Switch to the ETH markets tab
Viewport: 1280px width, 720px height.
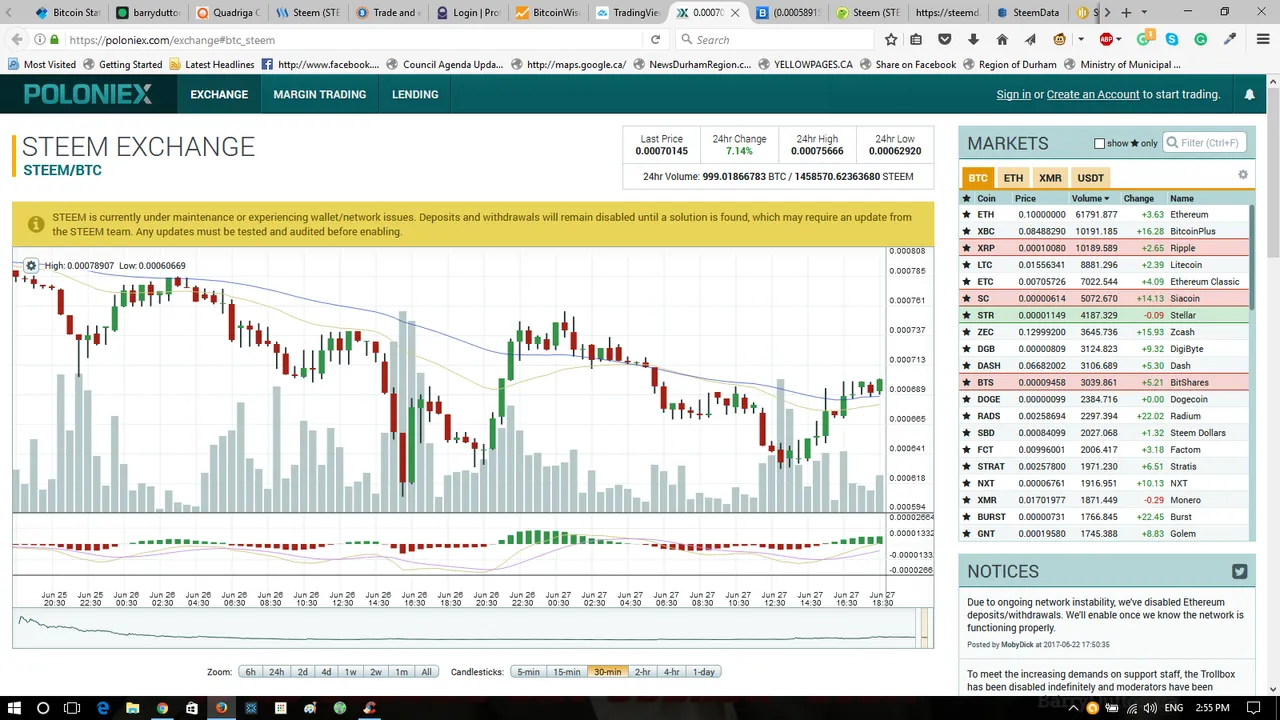pyautogui.click(x=1013, y=178)
